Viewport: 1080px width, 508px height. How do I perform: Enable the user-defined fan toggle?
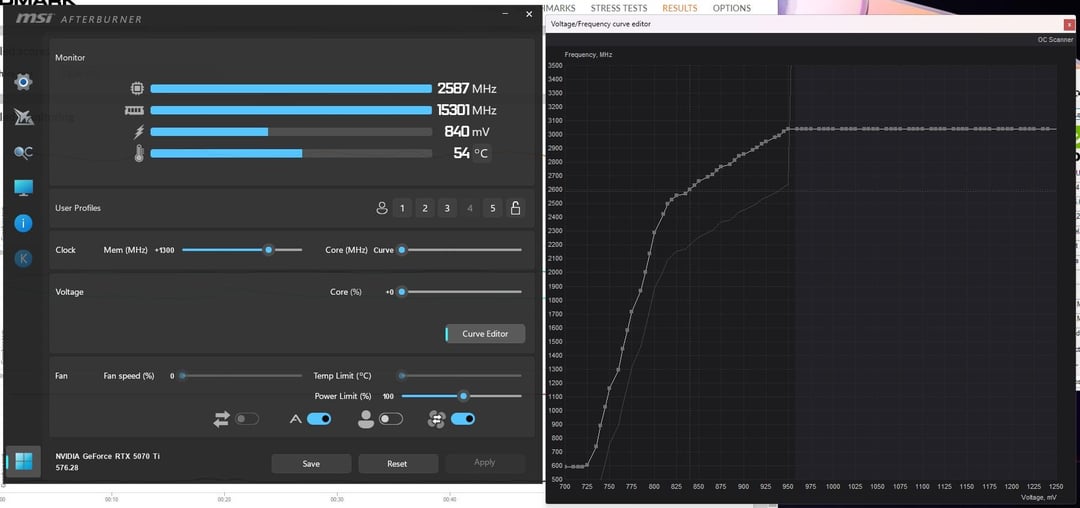click(x=391, y=419)
